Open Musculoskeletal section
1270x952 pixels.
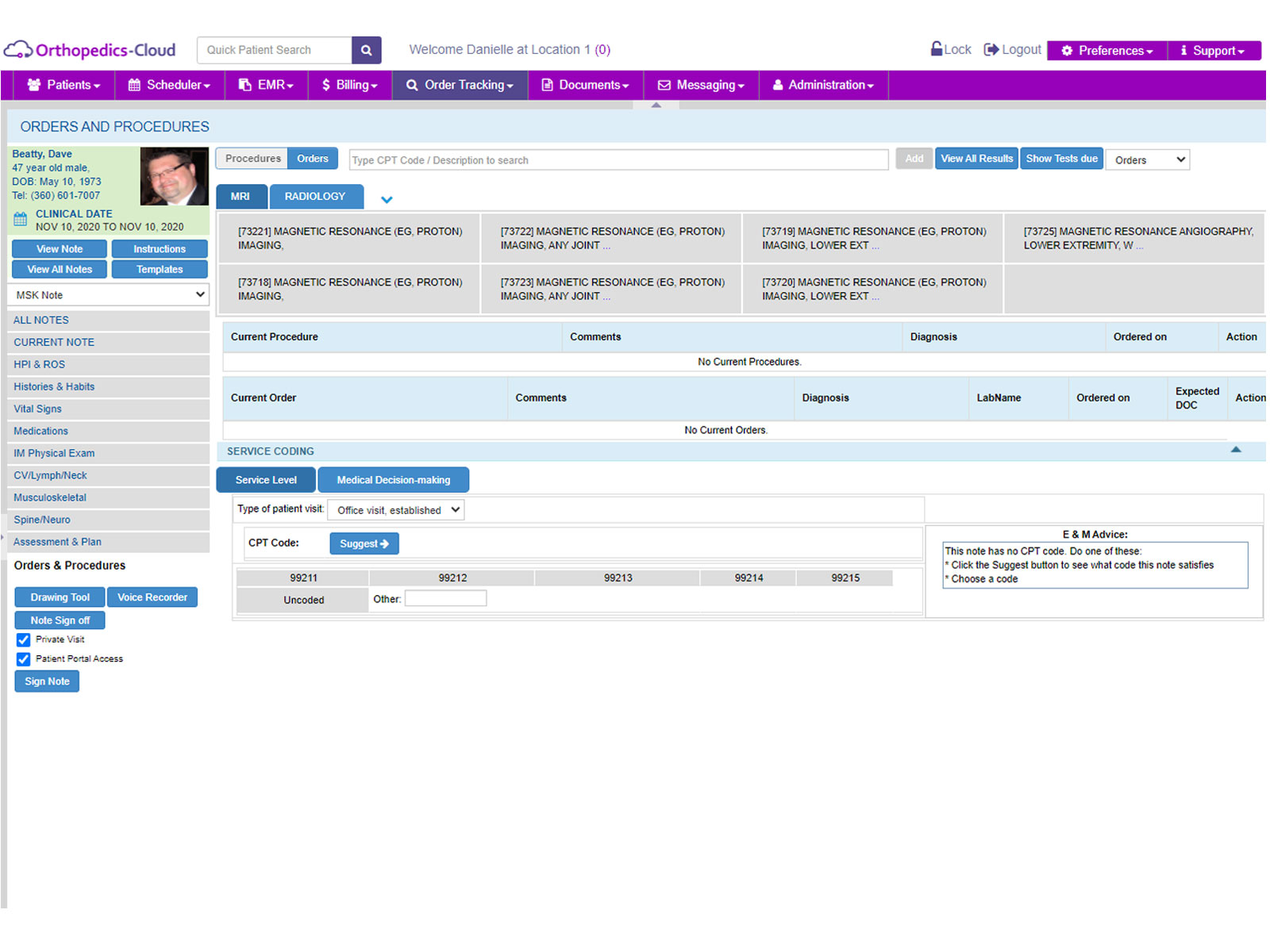(110, 498)
